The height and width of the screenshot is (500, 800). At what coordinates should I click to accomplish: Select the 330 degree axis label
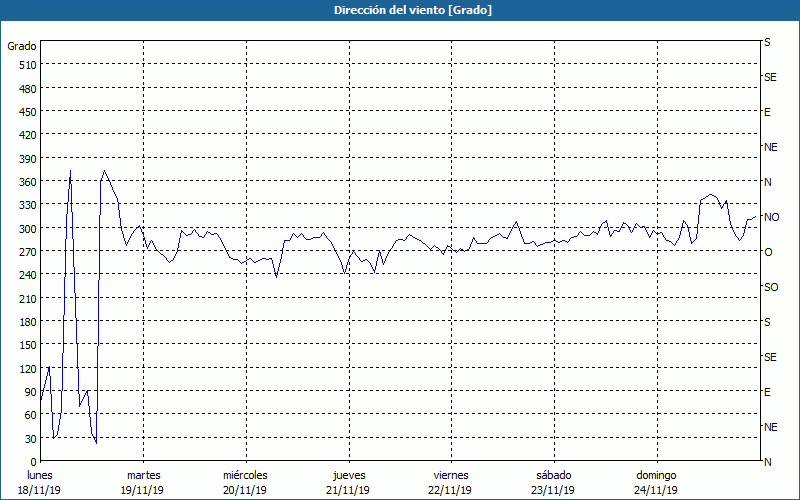coord(29,205)
